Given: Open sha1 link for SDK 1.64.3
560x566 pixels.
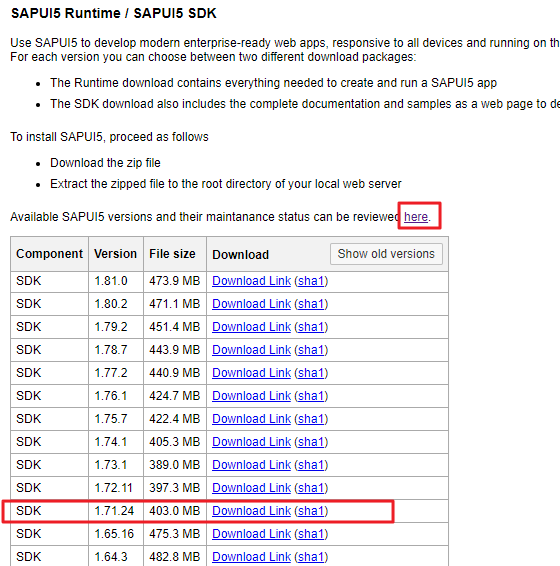Looking at the screenshot, I should (311, 557).
